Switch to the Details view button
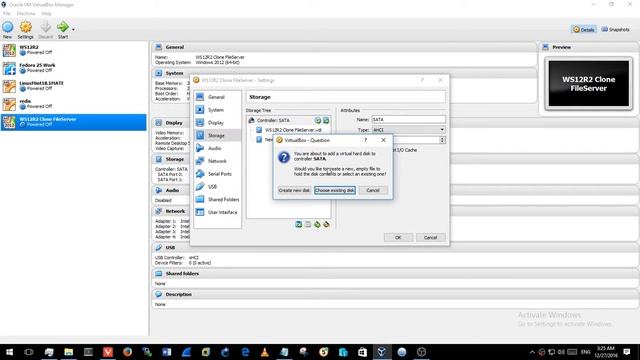The image size is (640, 360). (x=584, y=29)
